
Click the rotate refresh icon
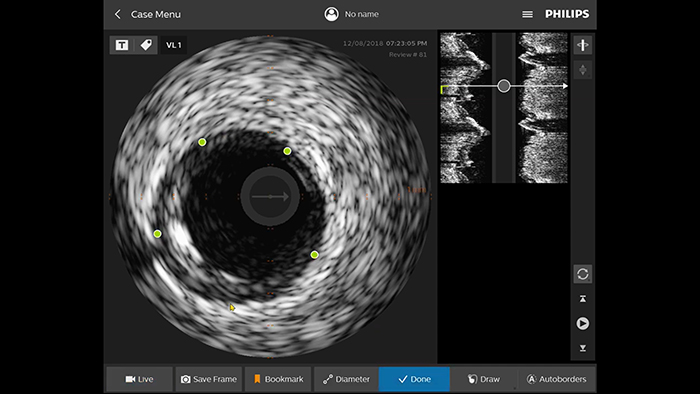coord(583,274)
